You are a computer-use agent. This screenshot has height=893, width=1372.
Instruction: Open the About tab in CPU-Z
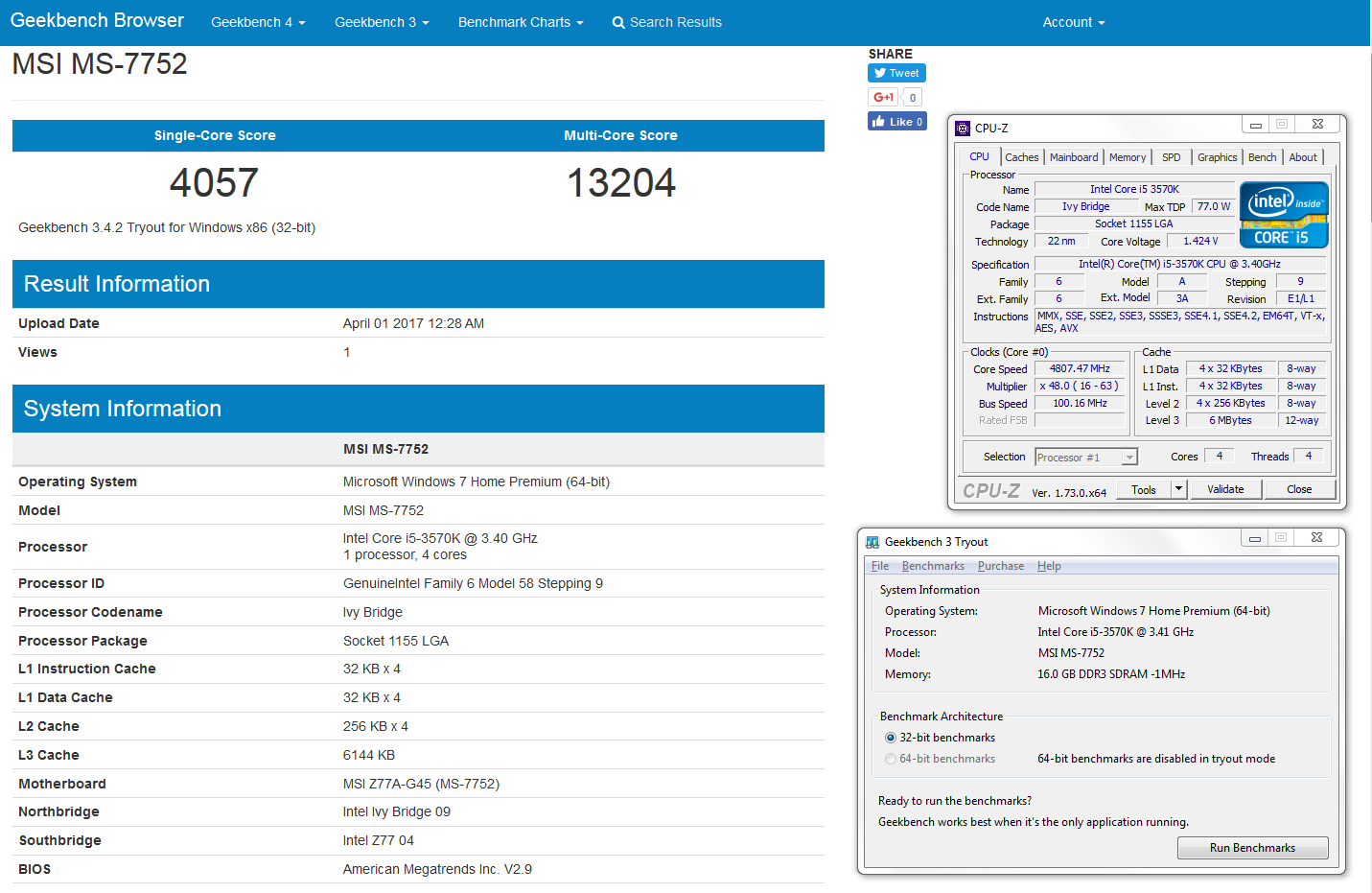1303,157
